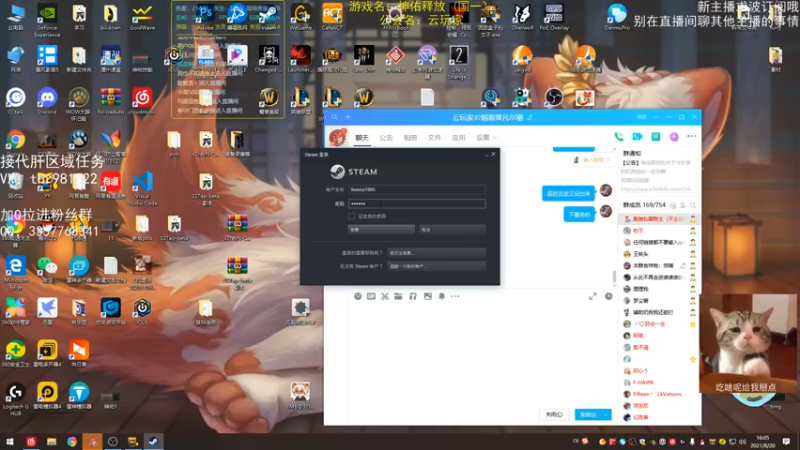
Task: Click the chat history scrollbar in QQ
Action: pyautogui.click(x=614, y=277)
